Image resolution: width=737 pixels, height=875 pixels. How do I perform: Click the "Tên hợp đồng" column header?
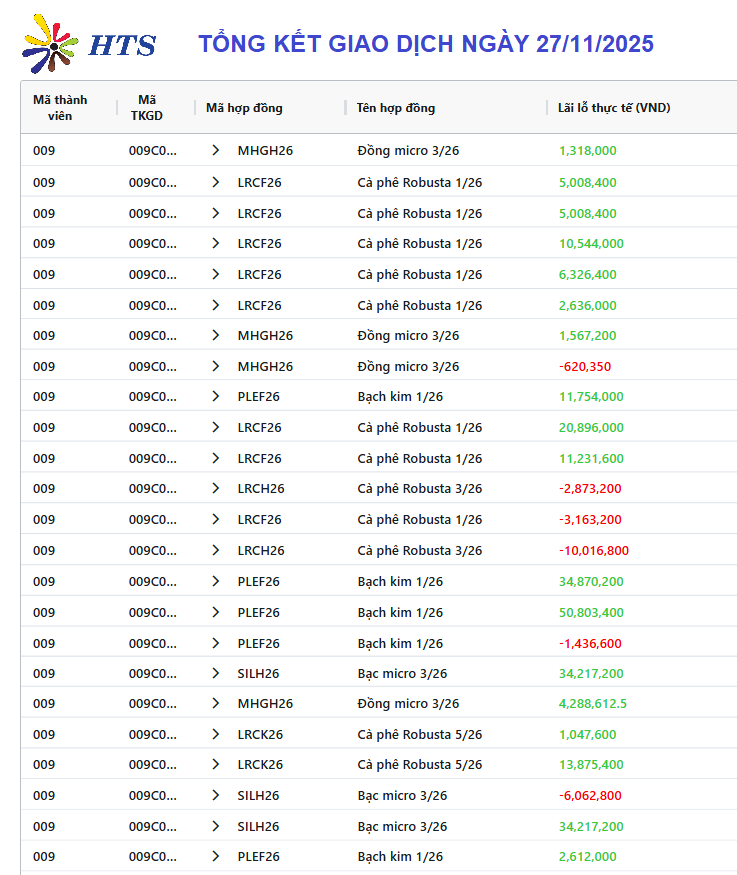(396, 108)
